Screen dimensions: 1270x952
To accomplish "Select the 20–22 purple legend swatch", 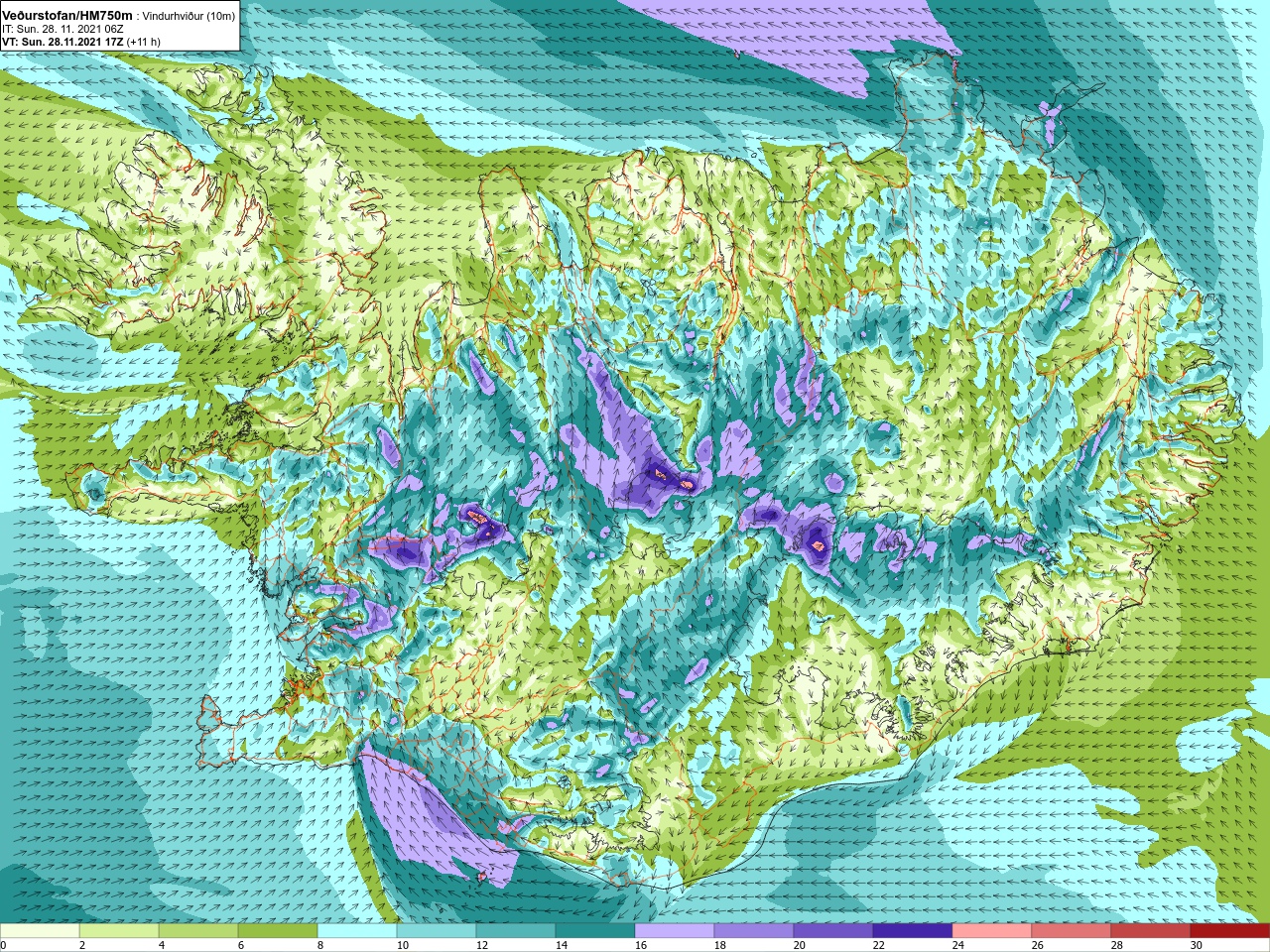I will 833,931.
